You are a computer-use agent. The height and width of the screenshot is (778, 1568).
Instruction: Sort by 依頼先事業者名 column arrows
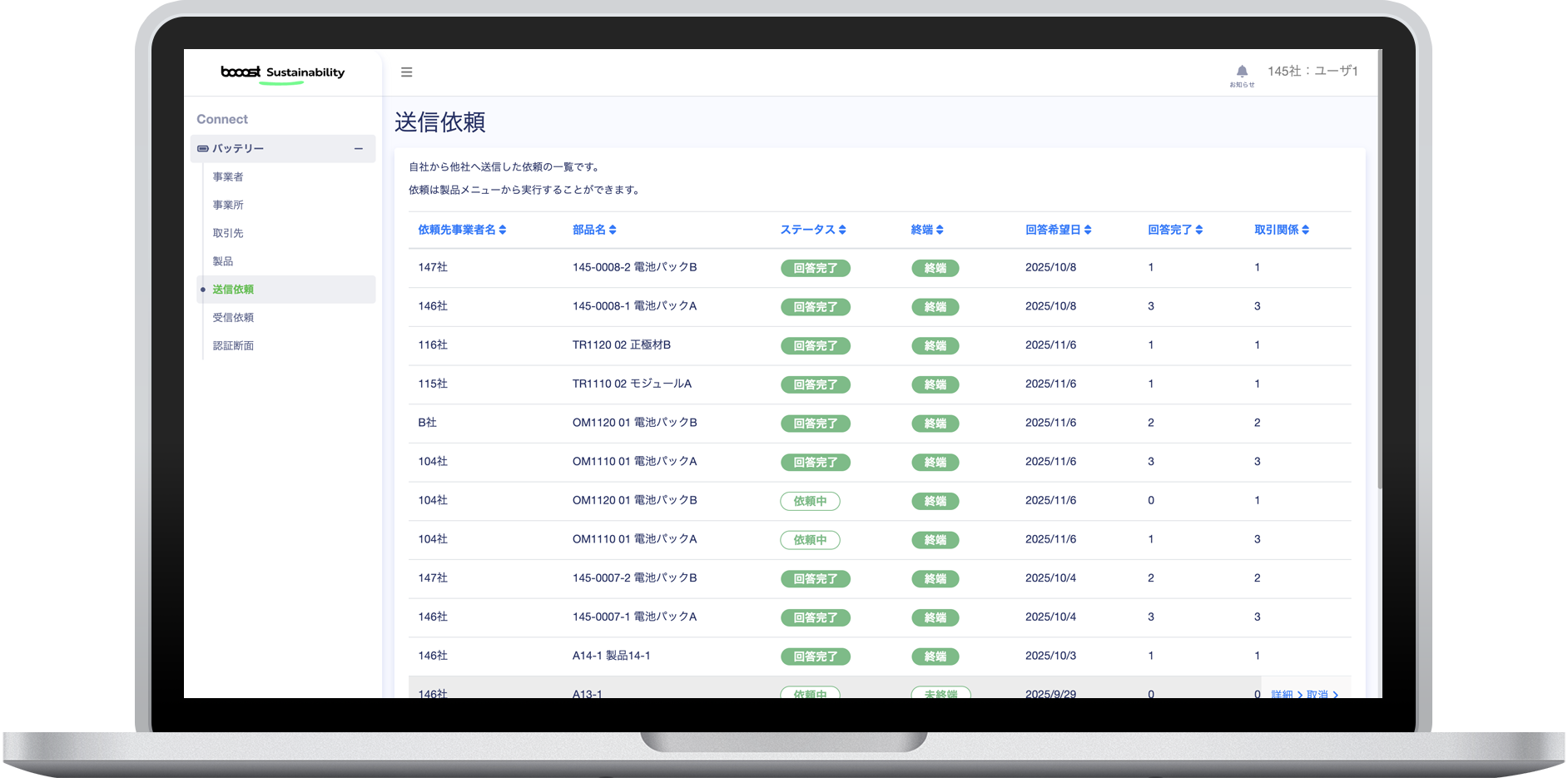503,230
